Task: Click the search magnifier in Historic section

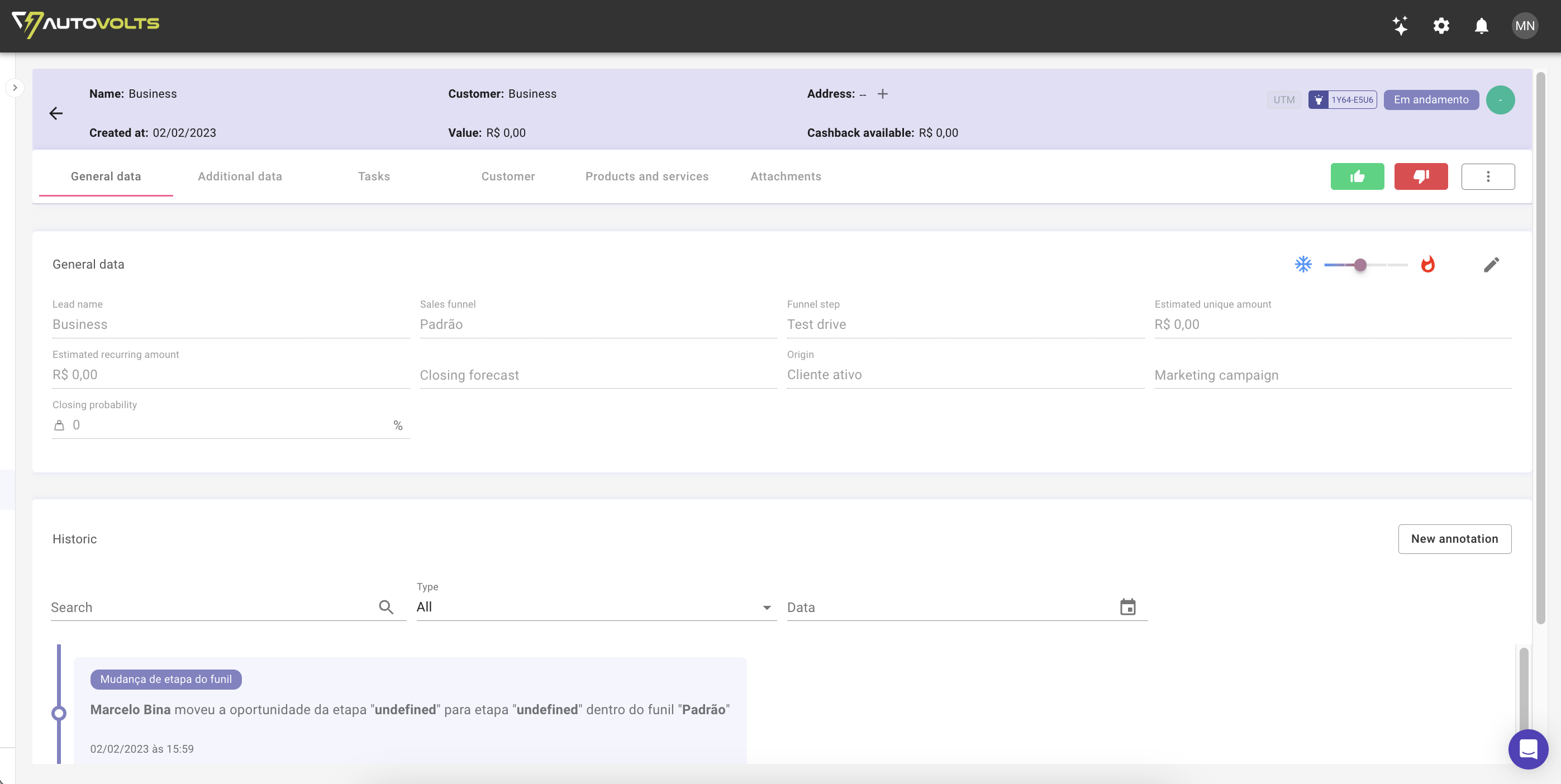Action: click(x=386, y=606)
